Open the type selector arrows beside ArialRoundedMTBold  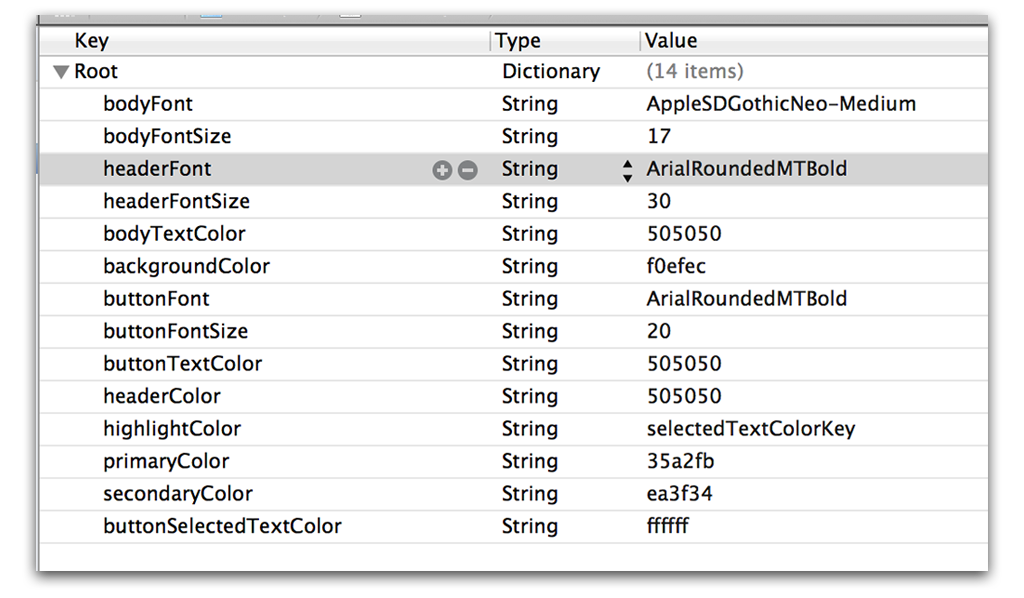tap(627, 170)
